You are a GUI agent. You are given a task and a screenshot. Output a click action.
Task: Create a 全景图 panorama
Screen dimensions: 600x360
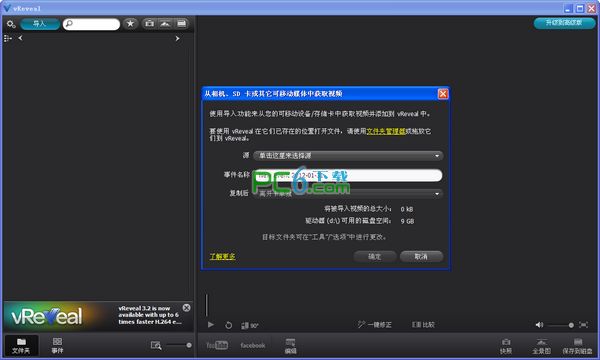pos(541,346)
